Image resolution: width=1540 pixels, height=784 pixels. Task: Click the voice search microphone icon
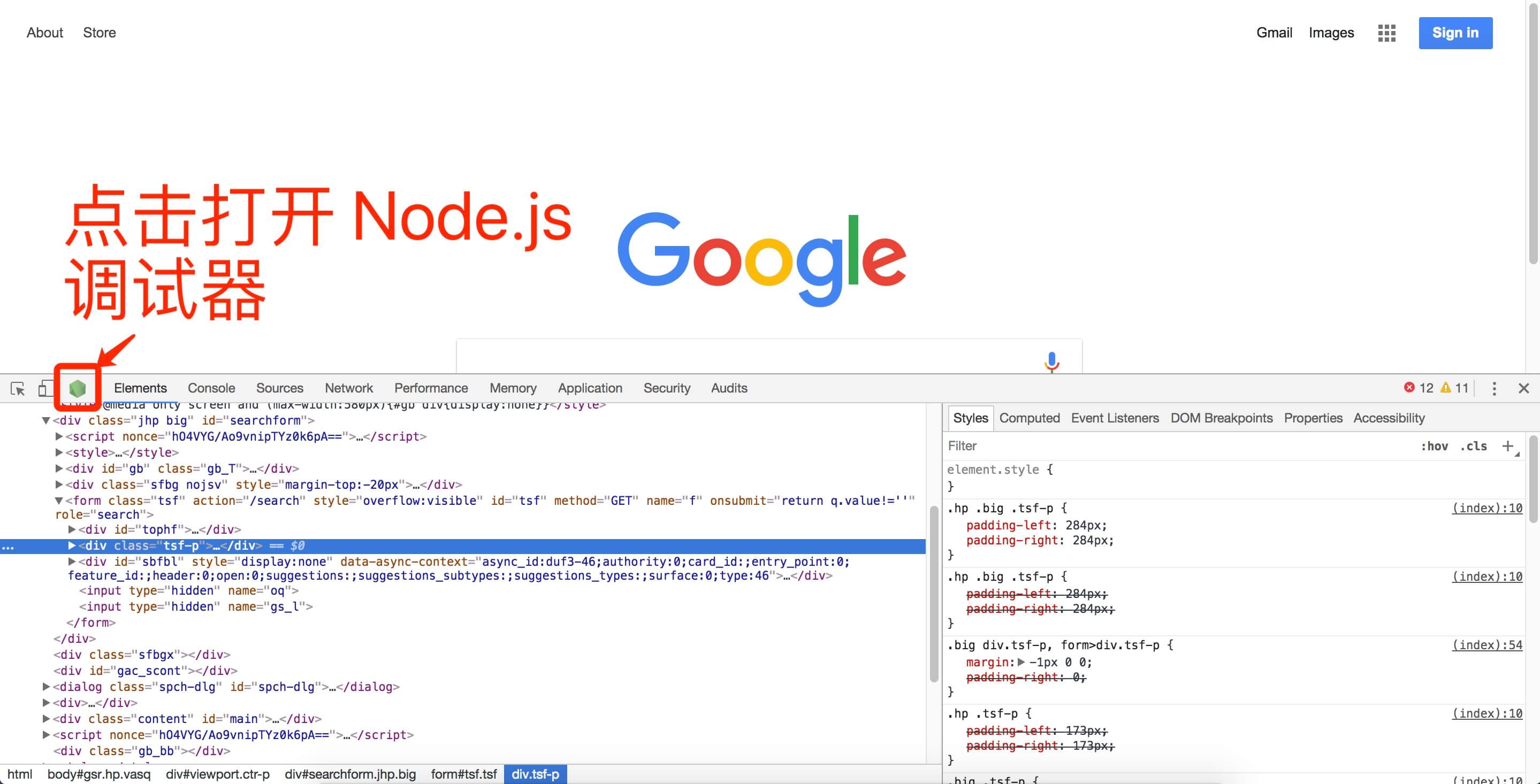click(x=1051, y=361)
